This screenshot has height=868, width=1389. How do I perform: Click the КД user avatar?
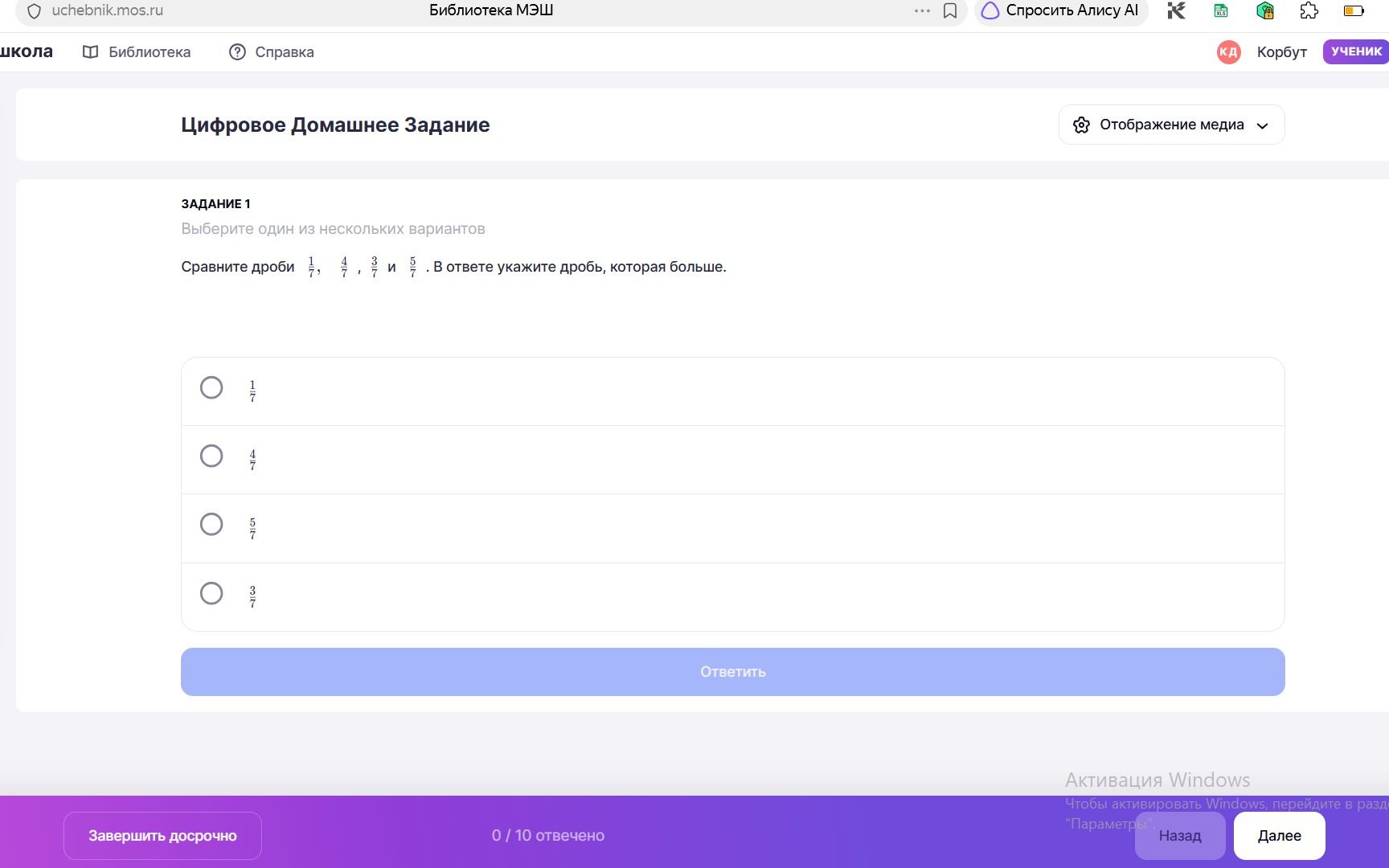pos(1228,52)
